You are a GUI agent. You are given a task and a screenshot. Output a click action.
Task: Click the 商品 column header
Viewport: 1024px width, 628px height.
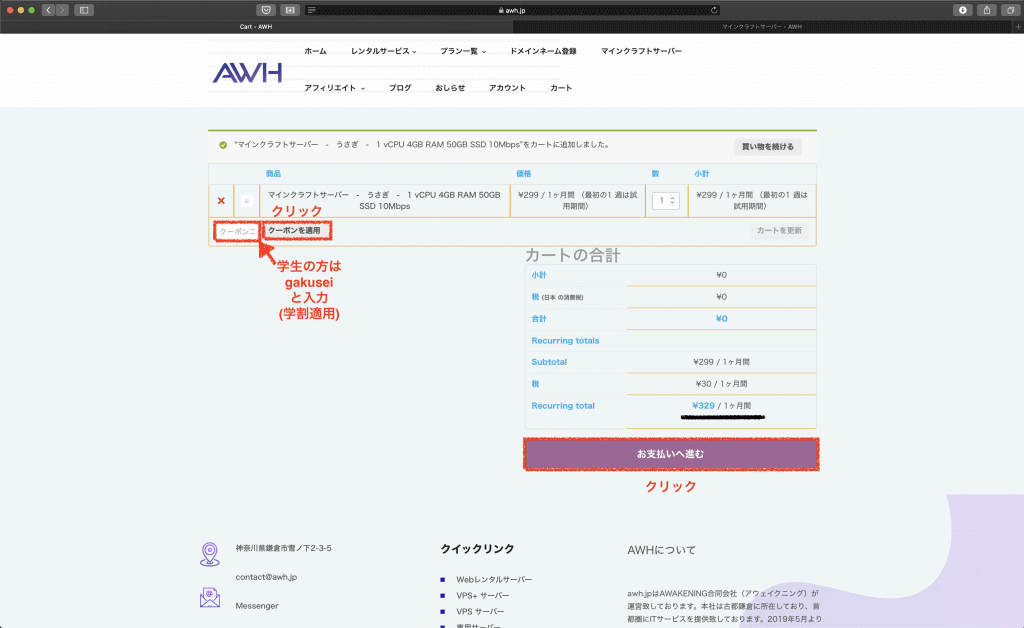click(x=273, y=174)
